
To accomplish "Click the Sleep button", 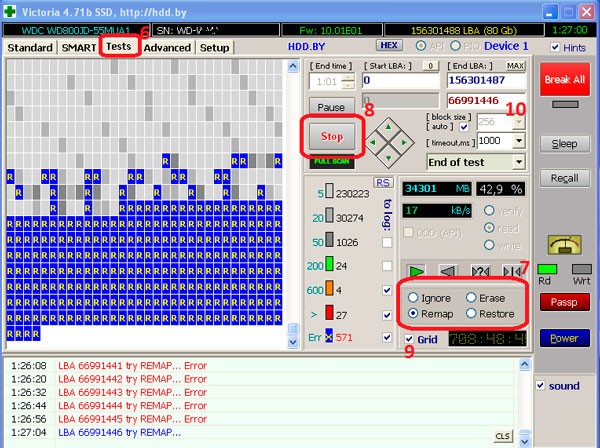I will pyautogui.click(x=564, y=144).
